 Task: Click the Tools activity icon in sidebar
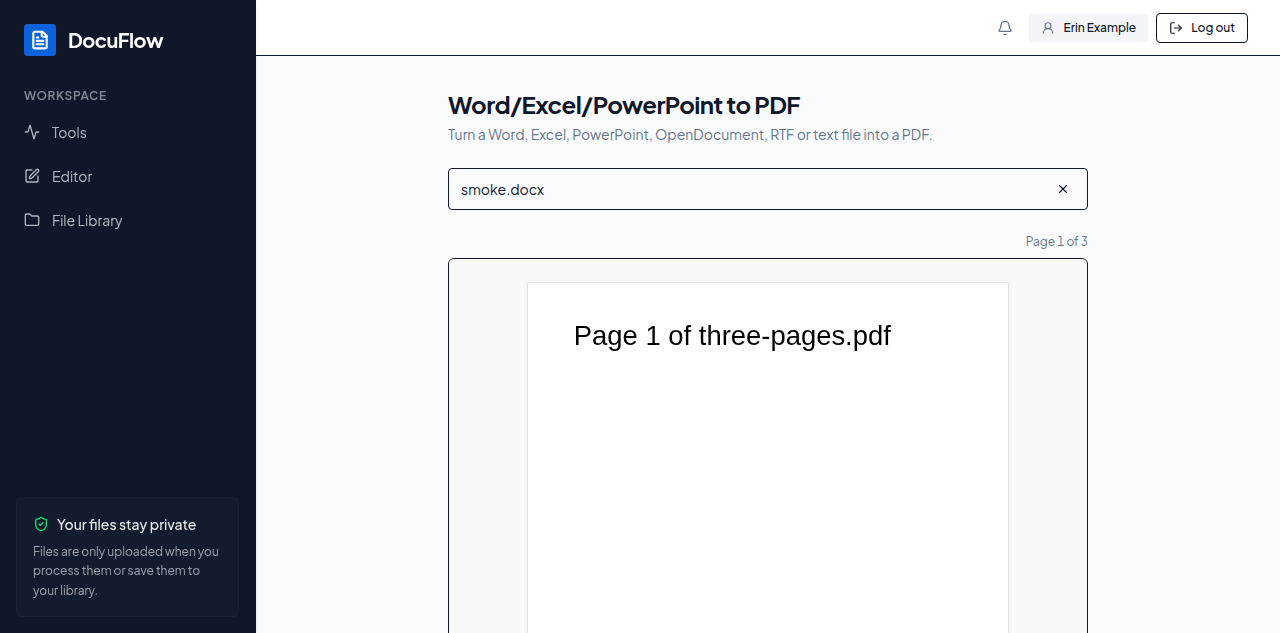coord(32,132)
